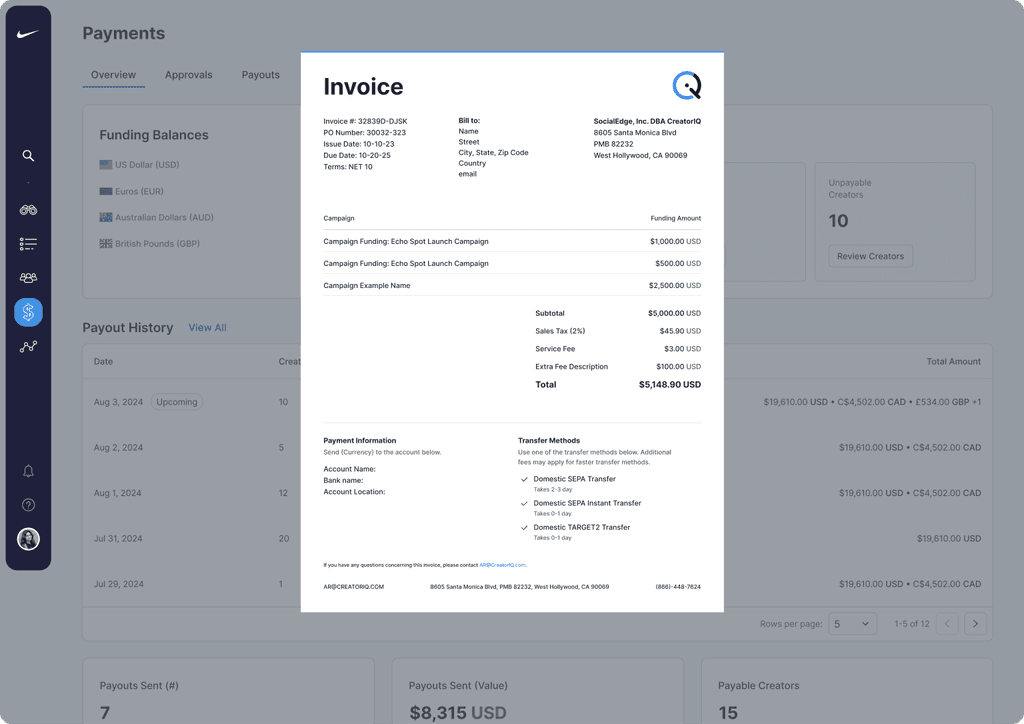Switch to the Payouts tab

coord(261,75)
